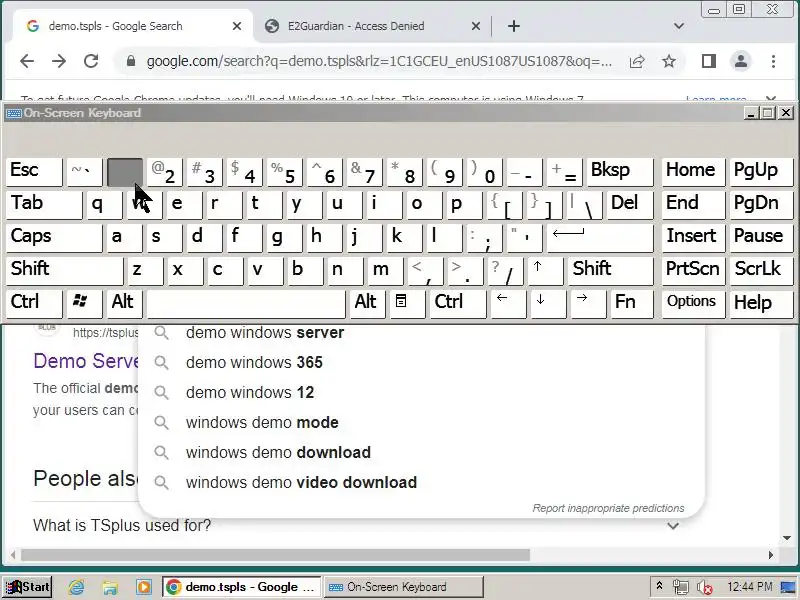Open a new tab with plus button
This screenshot has width=800, height=600.
pos(514,26)
